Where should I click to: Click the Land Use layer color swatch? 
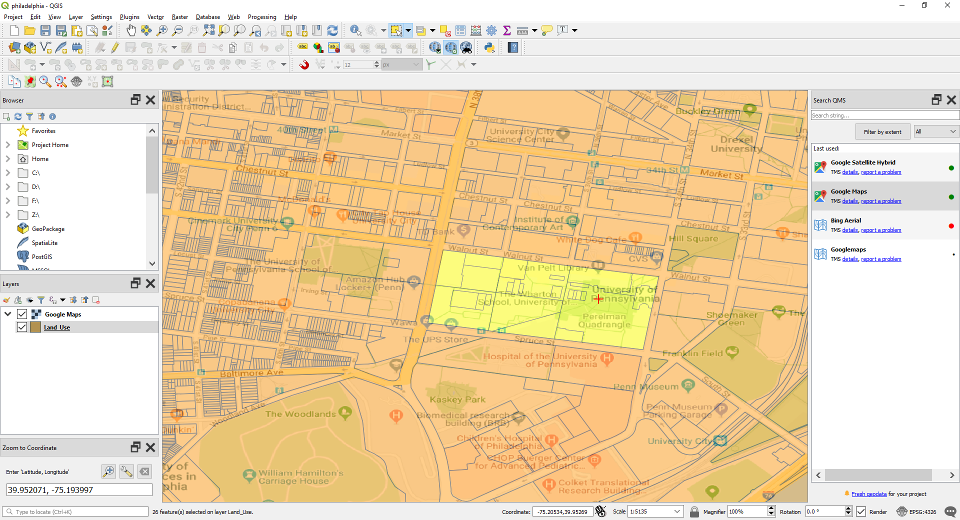(35, 327)
